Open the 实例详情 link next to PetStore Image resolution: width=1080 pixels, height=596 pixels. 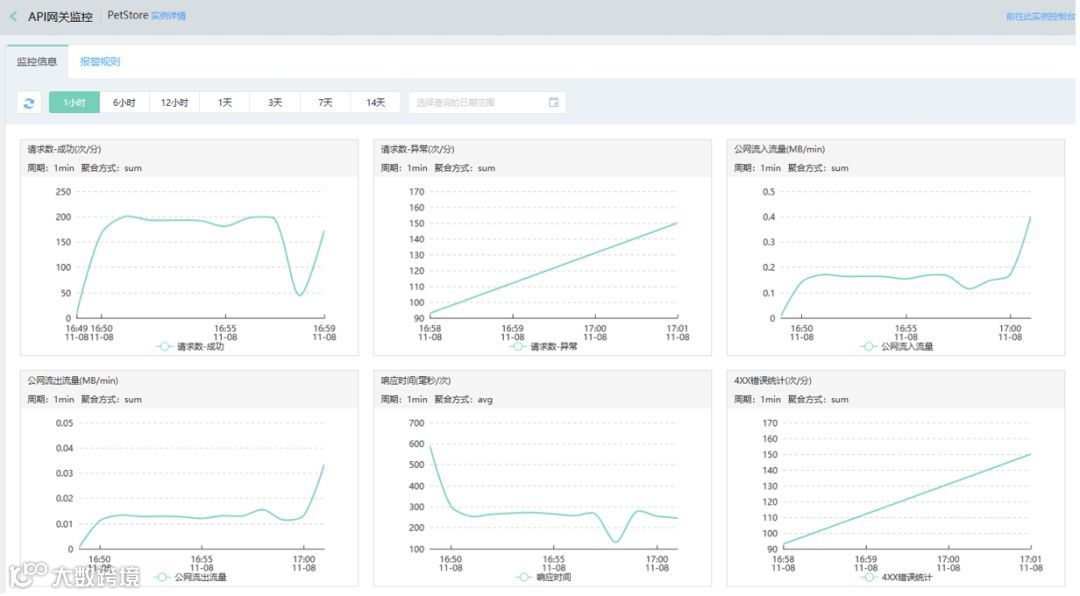pyautogui.click(x=169, y=16)
